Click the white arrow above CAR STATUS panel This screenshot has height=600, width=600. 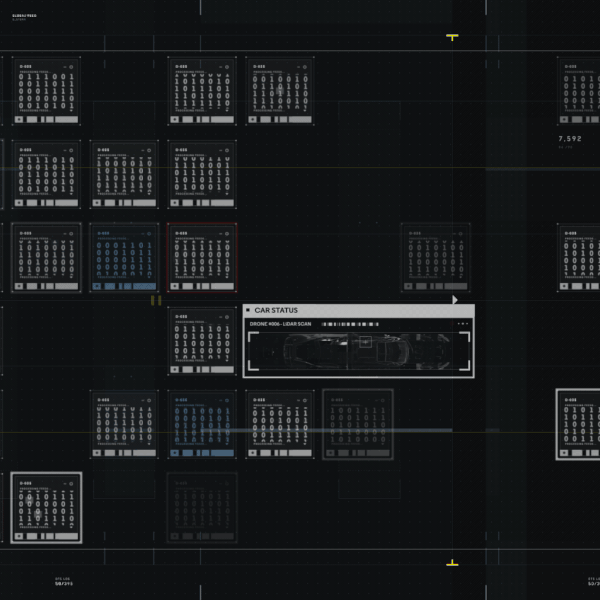pyautogui.click(x=455, y=299)
